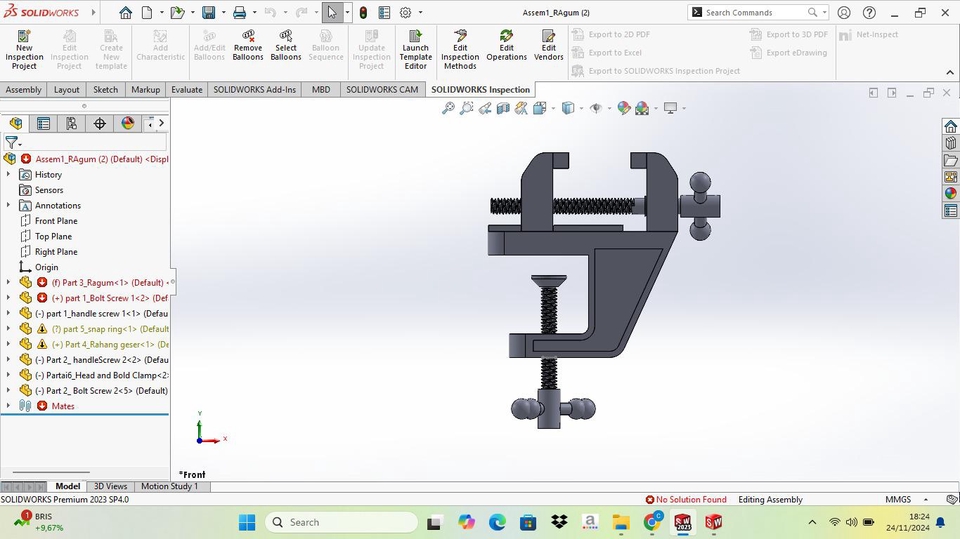This screenshot has width=960, height=539.
Task: Select the DimXpertManager crosshair tab icon
Action: (x=100, y=123)
